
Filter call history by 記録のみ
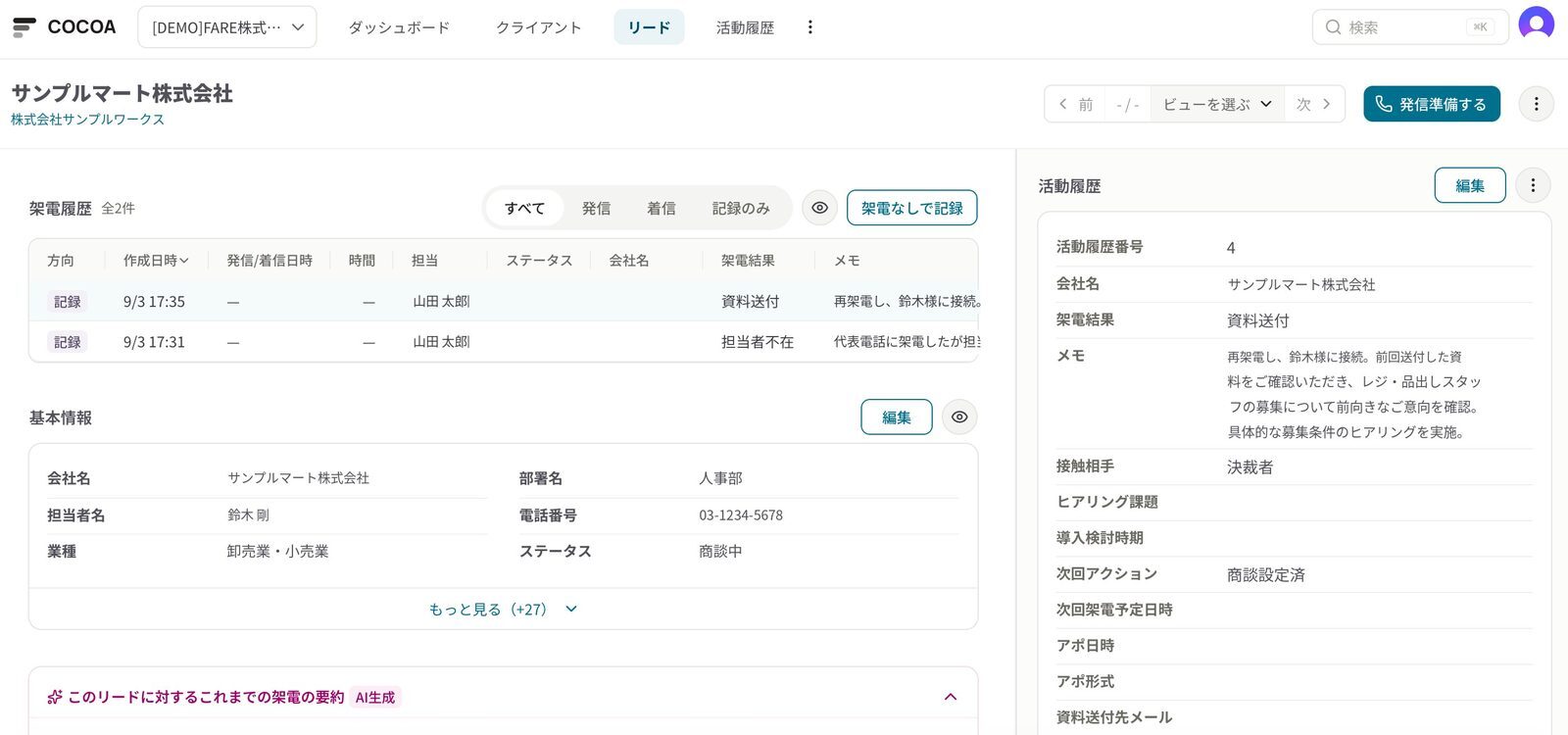click(x=741, y=208)
